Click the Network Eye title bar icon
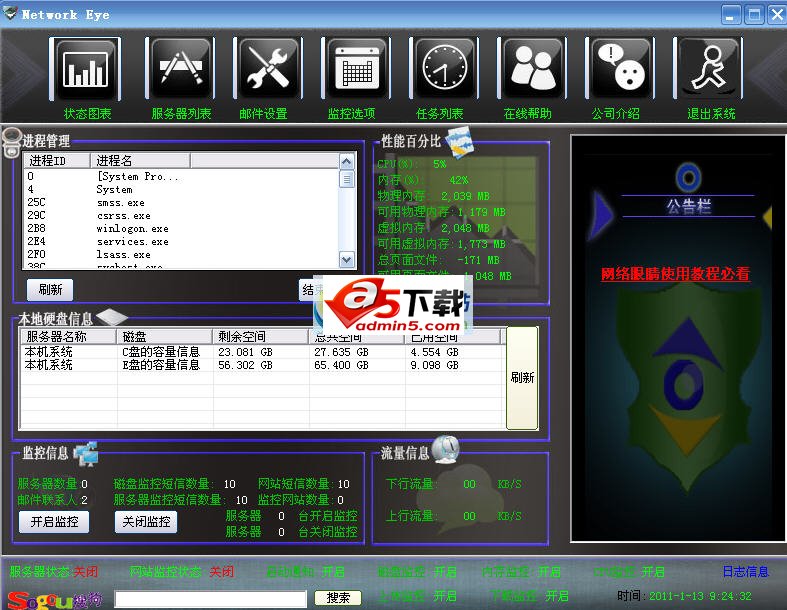787x610 pixels. click(x=10, y=14)
